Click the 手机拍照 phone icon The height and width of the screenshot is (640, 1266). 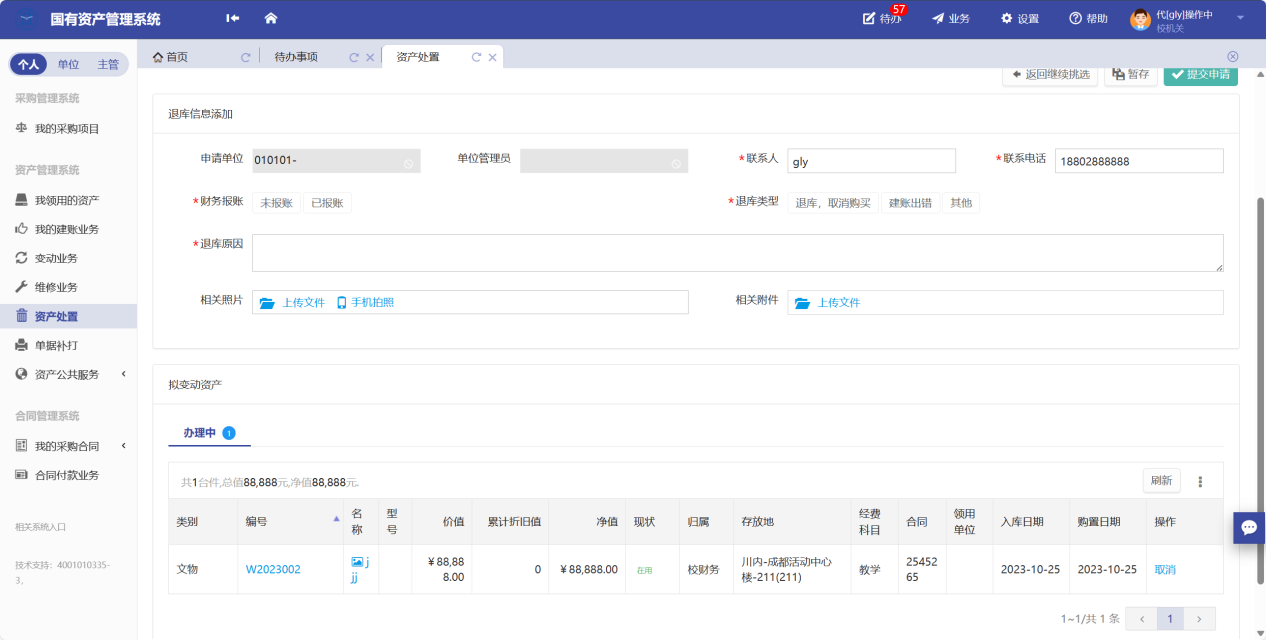click(x=341, y=302)
